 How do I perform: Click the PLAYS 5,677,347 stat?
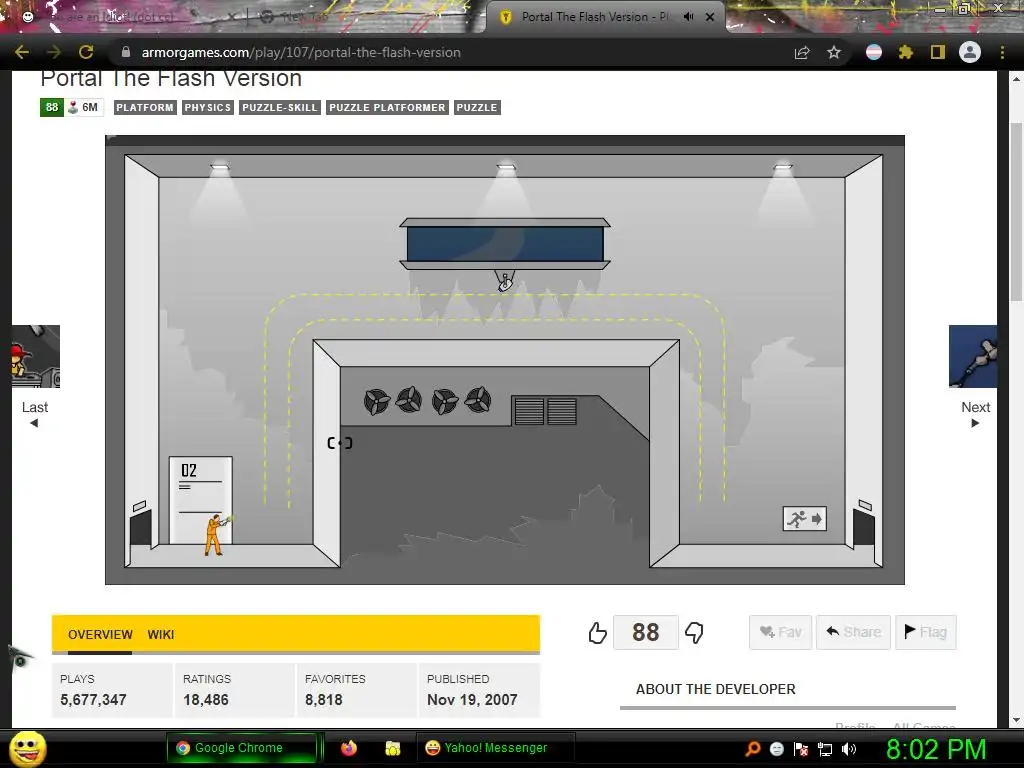pyautogui.click(x=112, y=690)
